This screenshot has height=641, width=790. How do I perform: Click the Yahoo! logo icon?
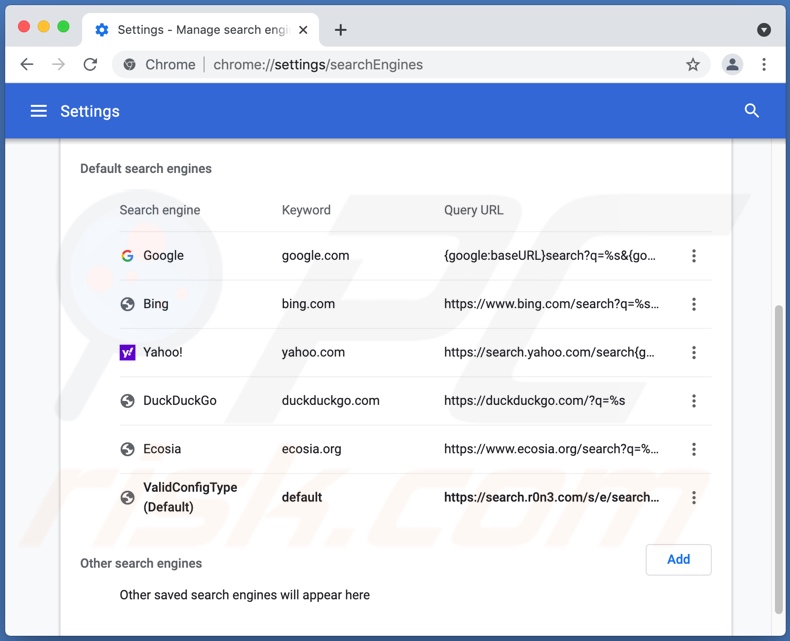tap(127, 353)
